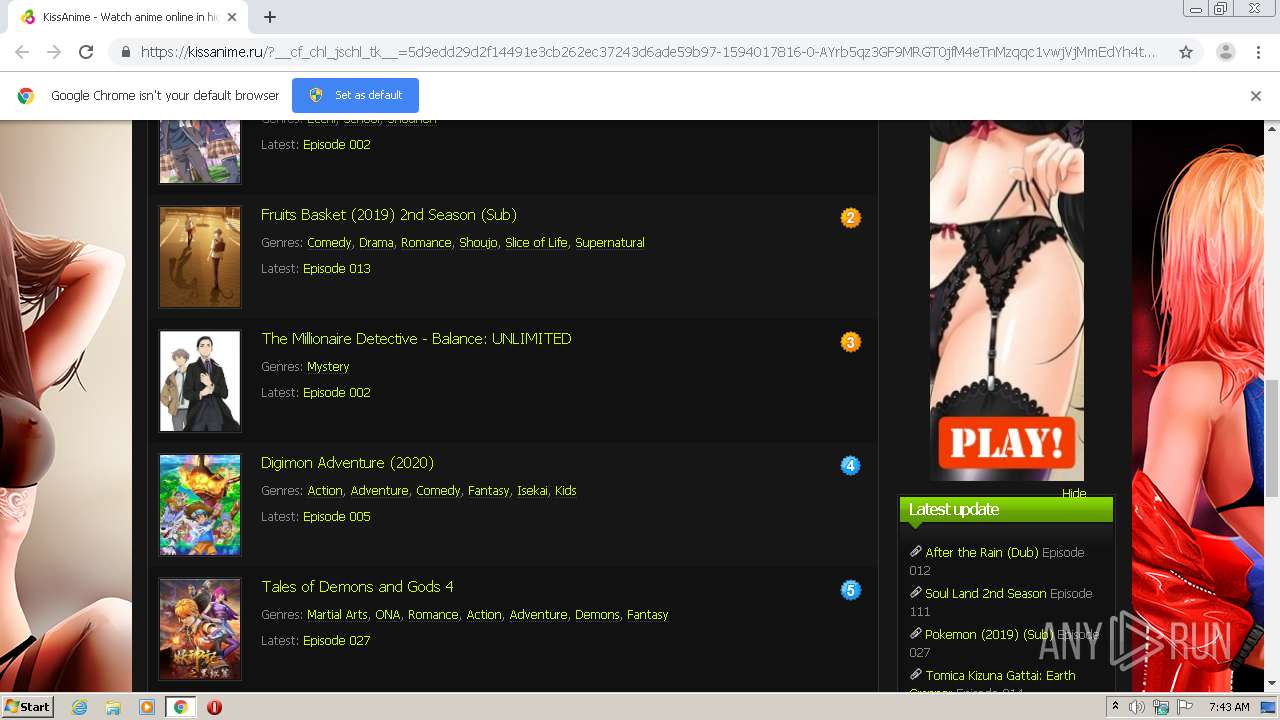Select the Mystery genre link

[328, 367]
